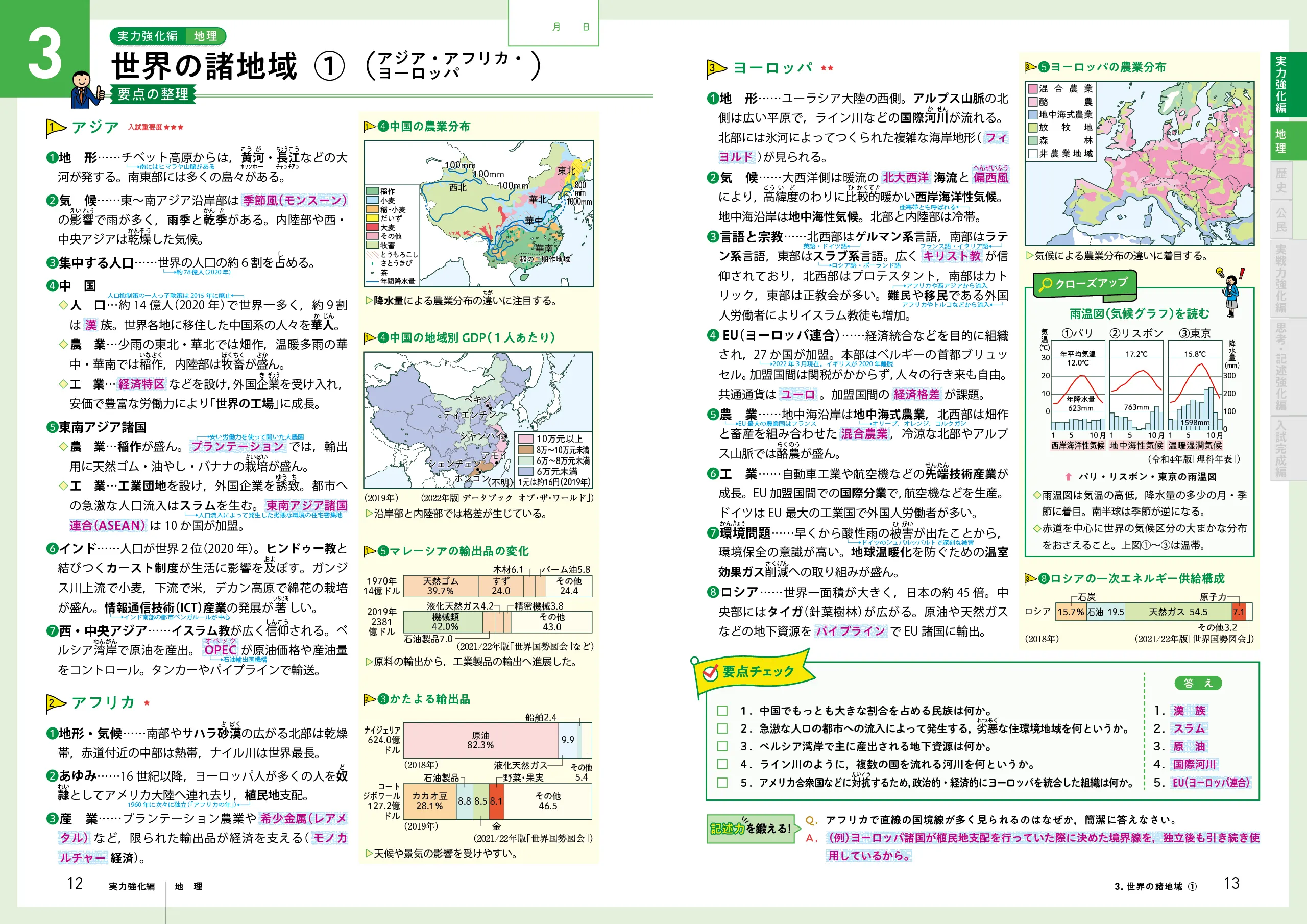
Task: Tick the checkbox for question 2 about 劣悪な住環境地域
Action: coord(722,728)
